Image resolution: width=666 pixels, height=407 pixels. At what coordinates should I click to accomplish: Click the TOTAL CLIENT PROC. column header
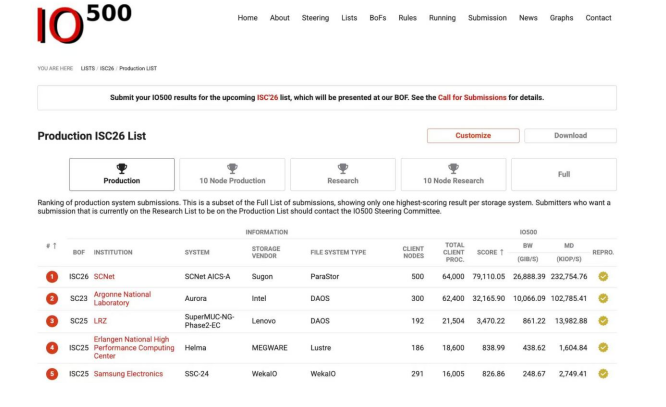pos(454,252)
